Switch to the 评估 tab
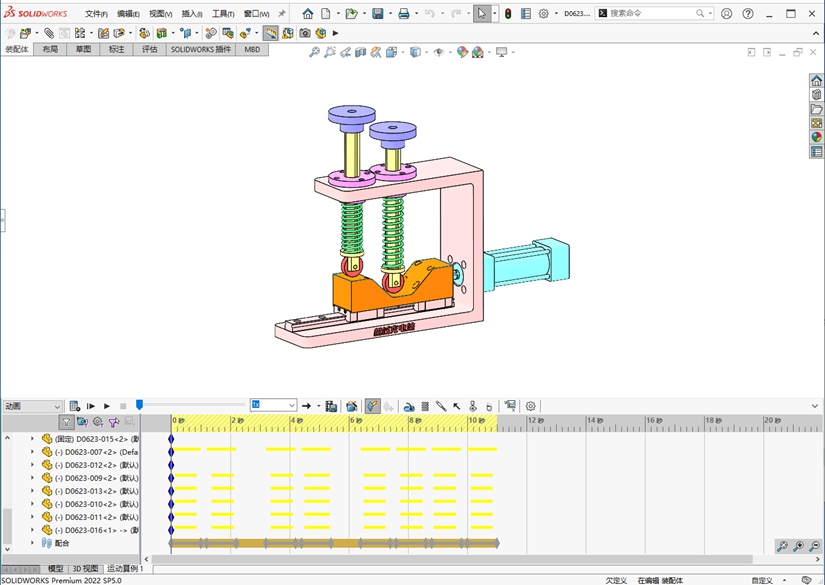 tap(149, 49)
